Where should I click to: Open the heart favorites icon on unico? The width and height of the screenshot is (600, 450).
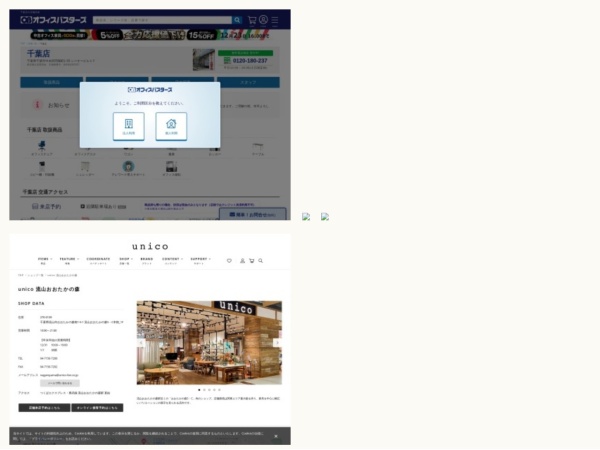229,261
